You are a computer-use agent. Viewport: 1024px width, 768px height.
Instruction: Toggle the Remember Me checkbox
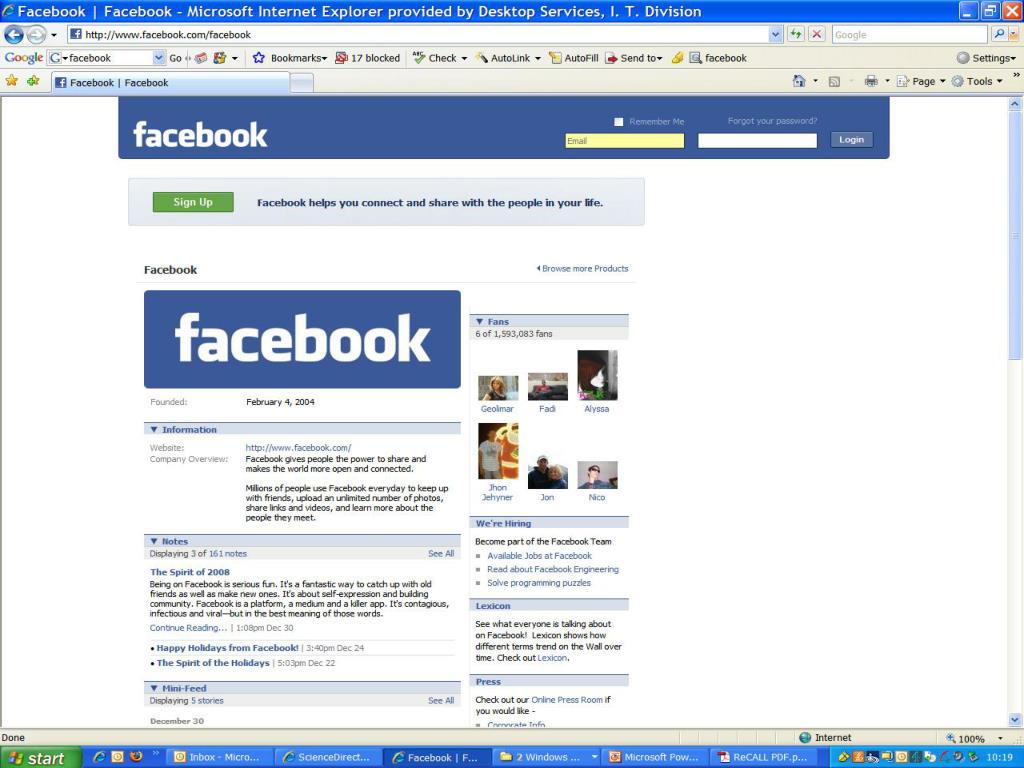(x=618, y=121)
